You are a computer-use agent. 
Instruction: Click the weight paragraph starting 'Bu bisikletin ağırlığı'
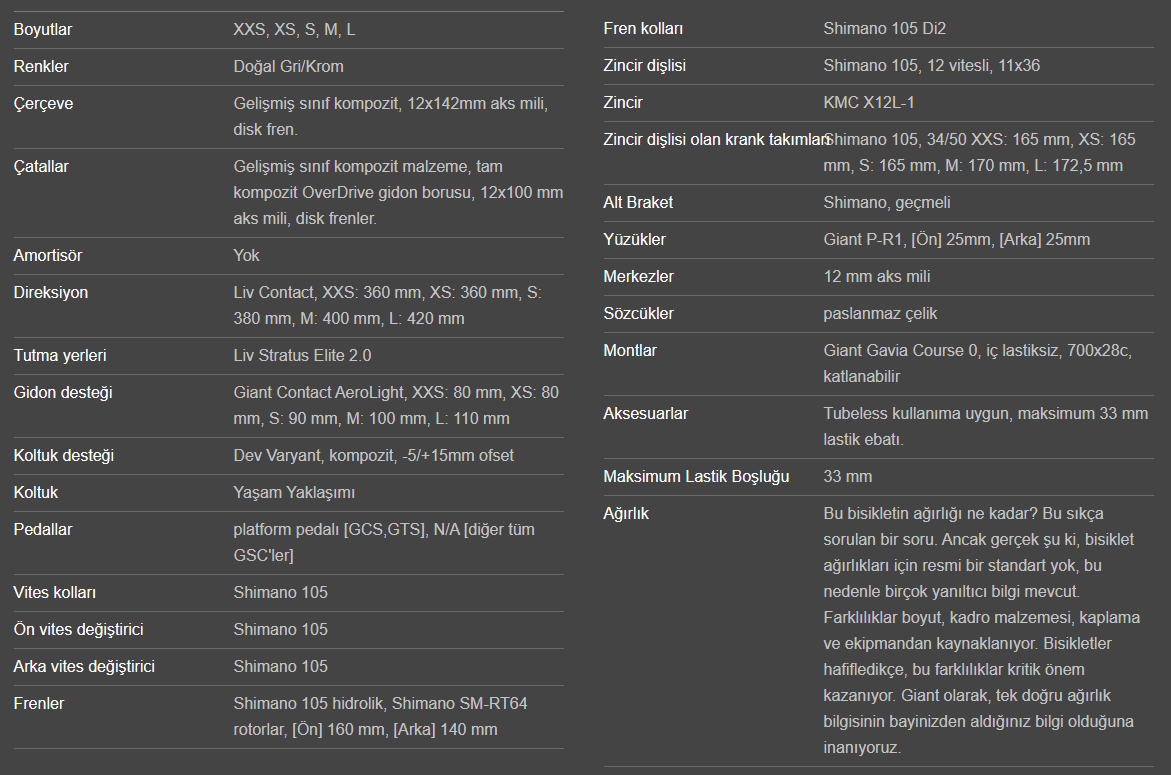[x=982, y=630]
